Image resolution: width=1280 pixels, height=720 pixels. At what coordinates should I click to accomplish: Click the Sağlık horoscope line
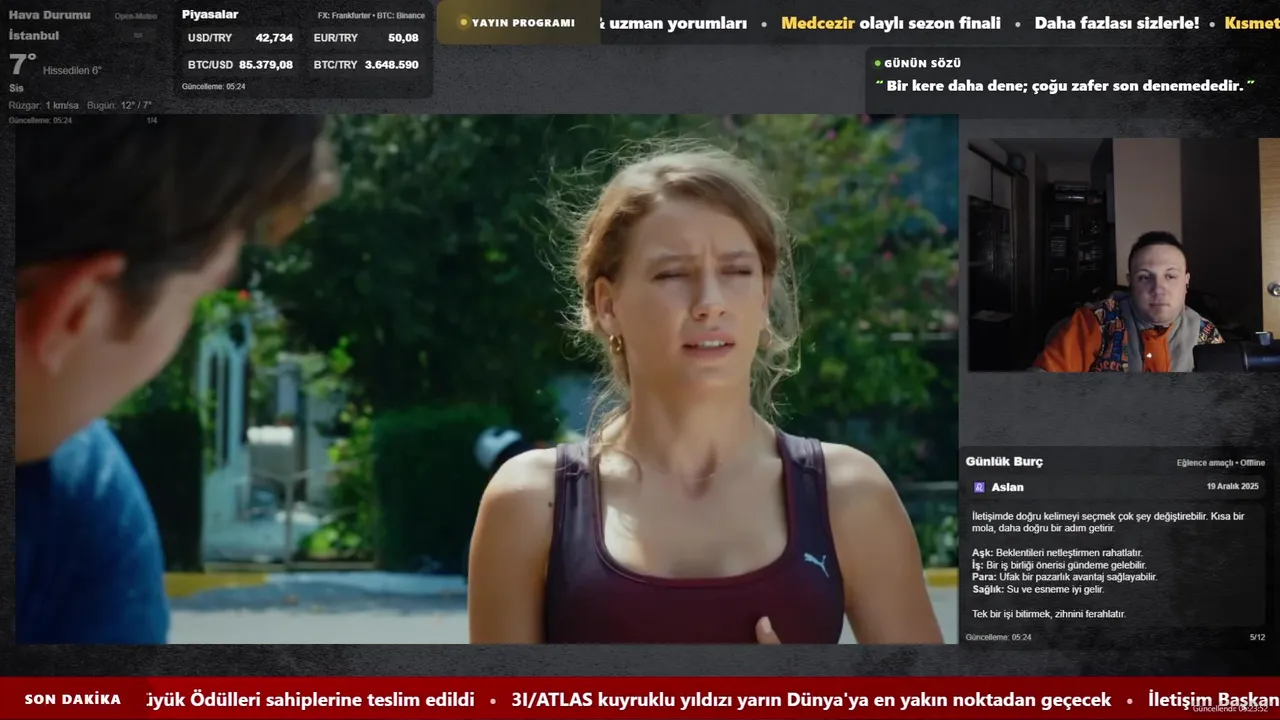coord(1038,589)
